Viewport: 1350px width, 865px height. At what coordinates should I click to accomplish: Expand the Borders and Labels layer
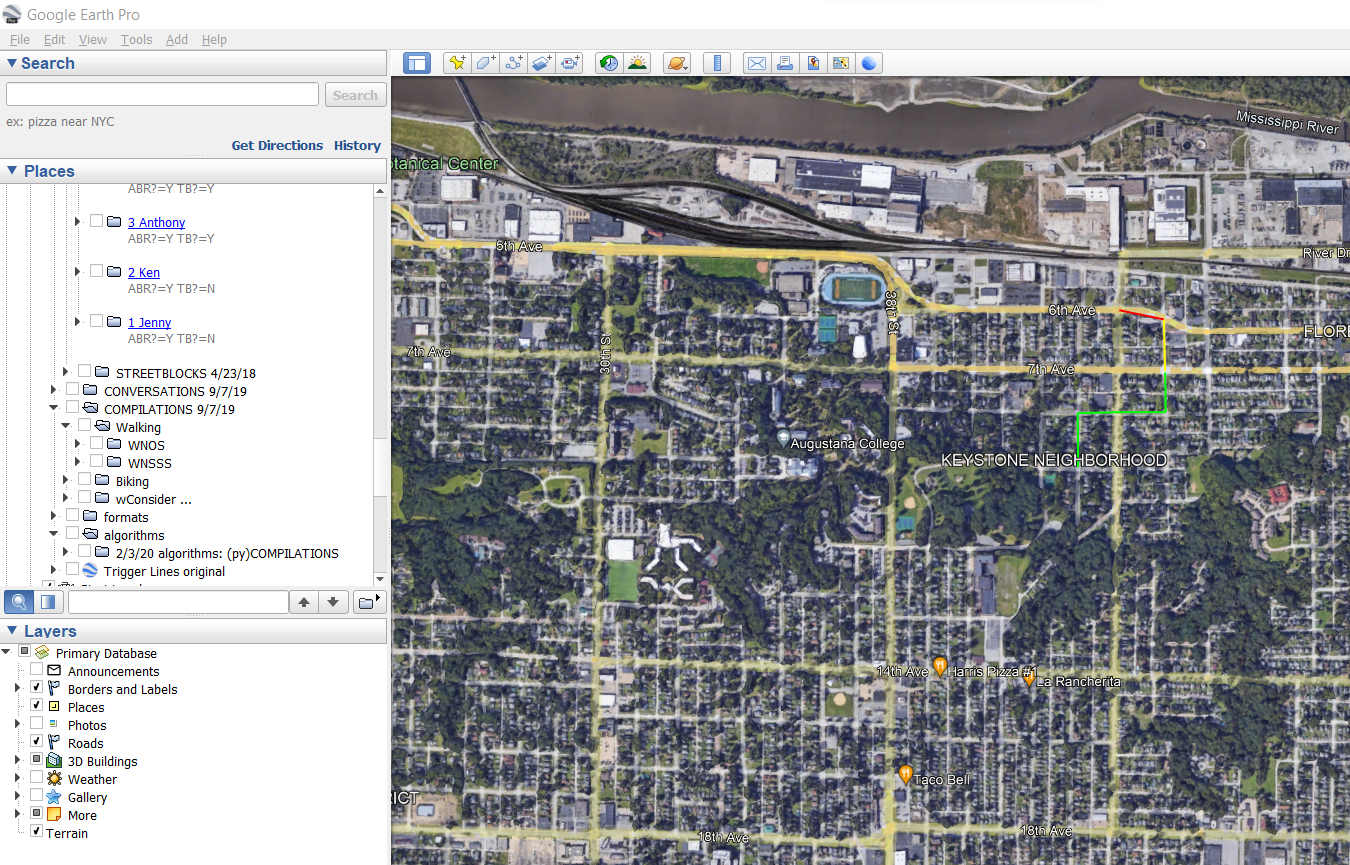coord(17,689)
